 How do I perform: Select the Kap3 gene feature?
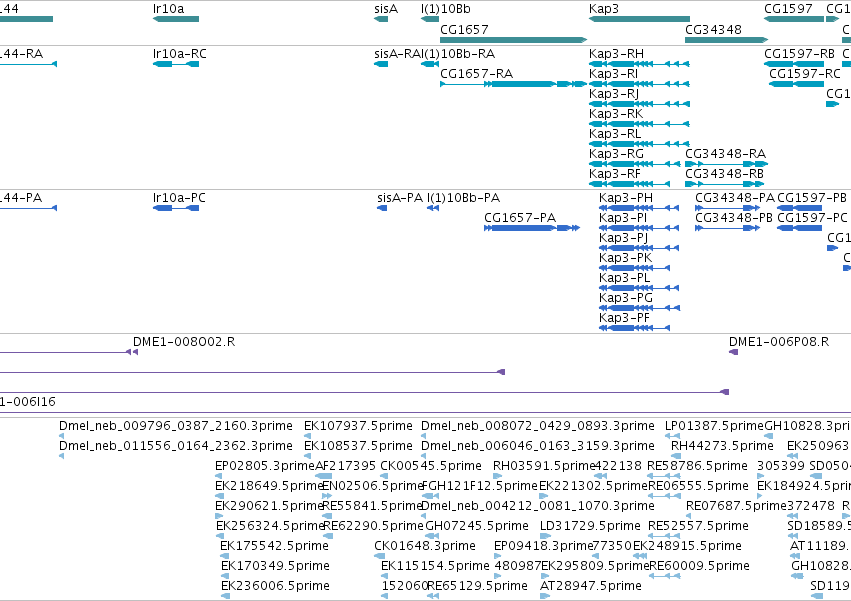[639, 19]
